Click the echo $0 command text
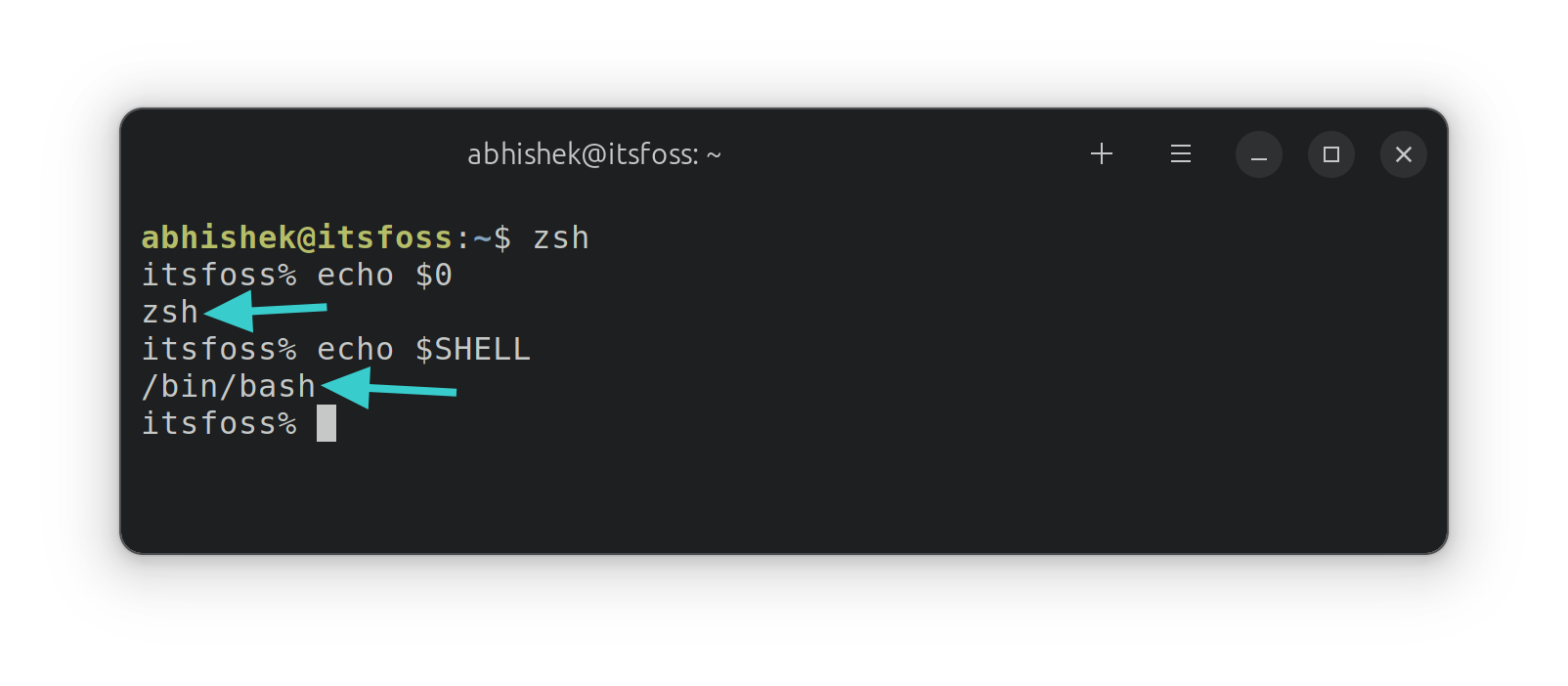 click(x=383, y=275)
